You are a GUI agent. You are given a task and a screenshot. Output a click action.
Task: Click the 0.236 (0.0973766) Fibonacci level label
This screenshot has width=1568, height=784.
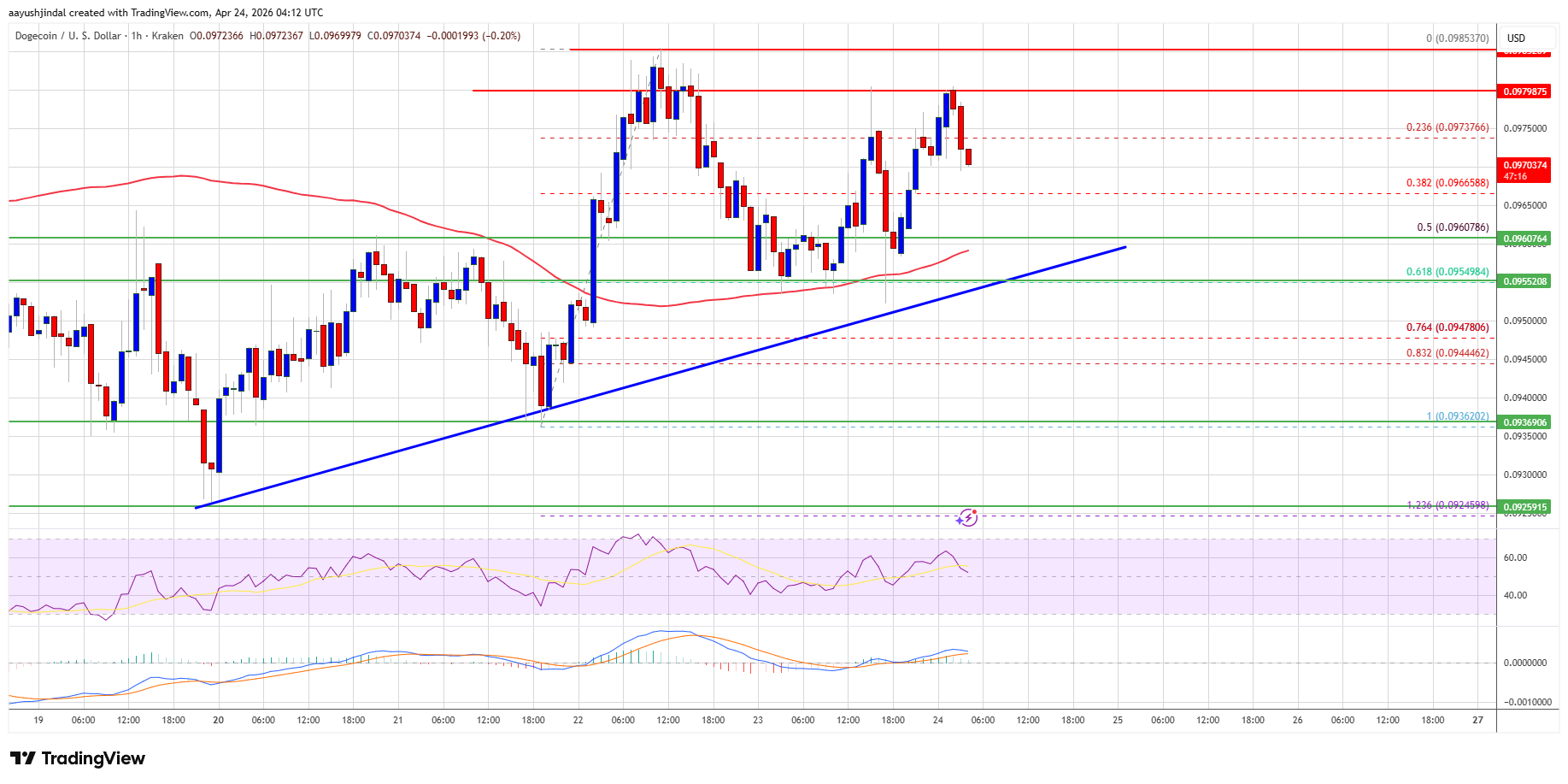(x=1447, y=127)
